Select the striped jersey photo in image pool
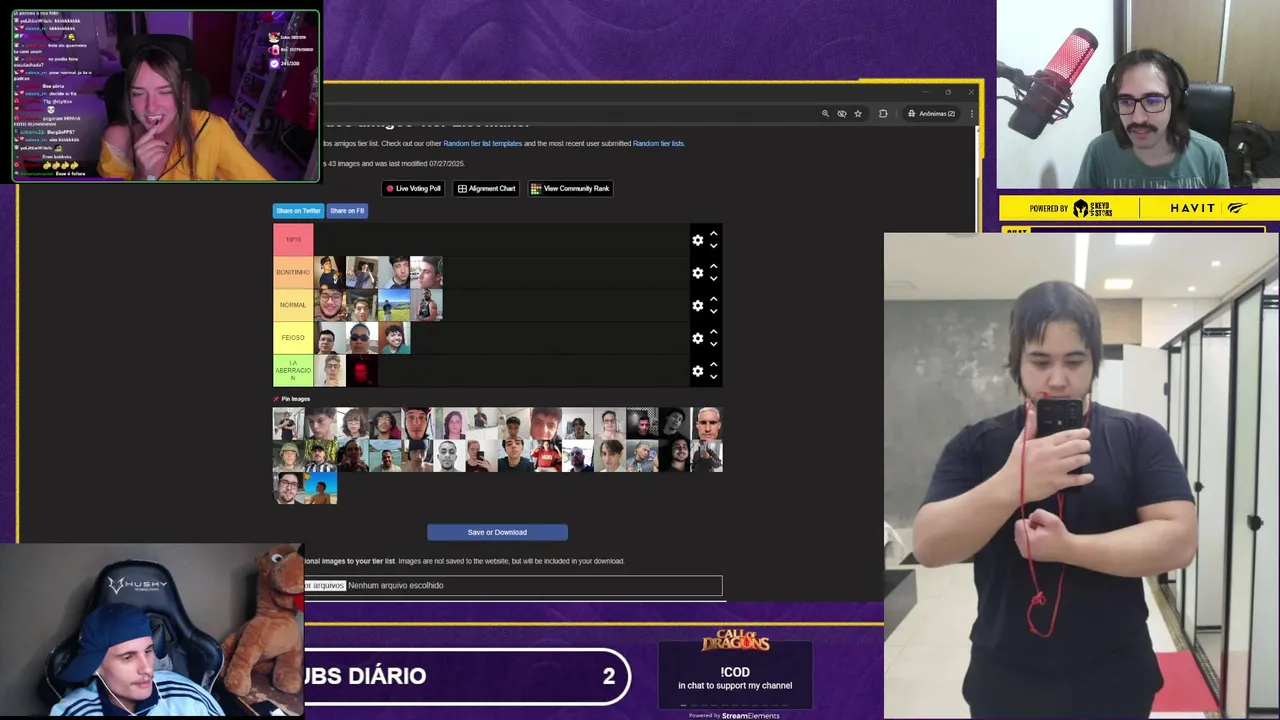Screen dimensions: 1280x720 321,456
